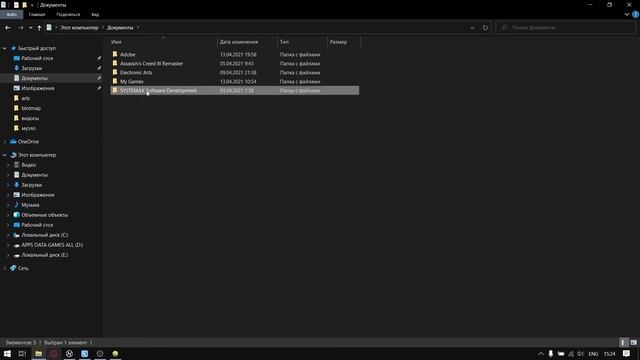The width and height of the screenshot is (640, 360).
Task: Open Task View on the taskbar
Action: (22, 353)
